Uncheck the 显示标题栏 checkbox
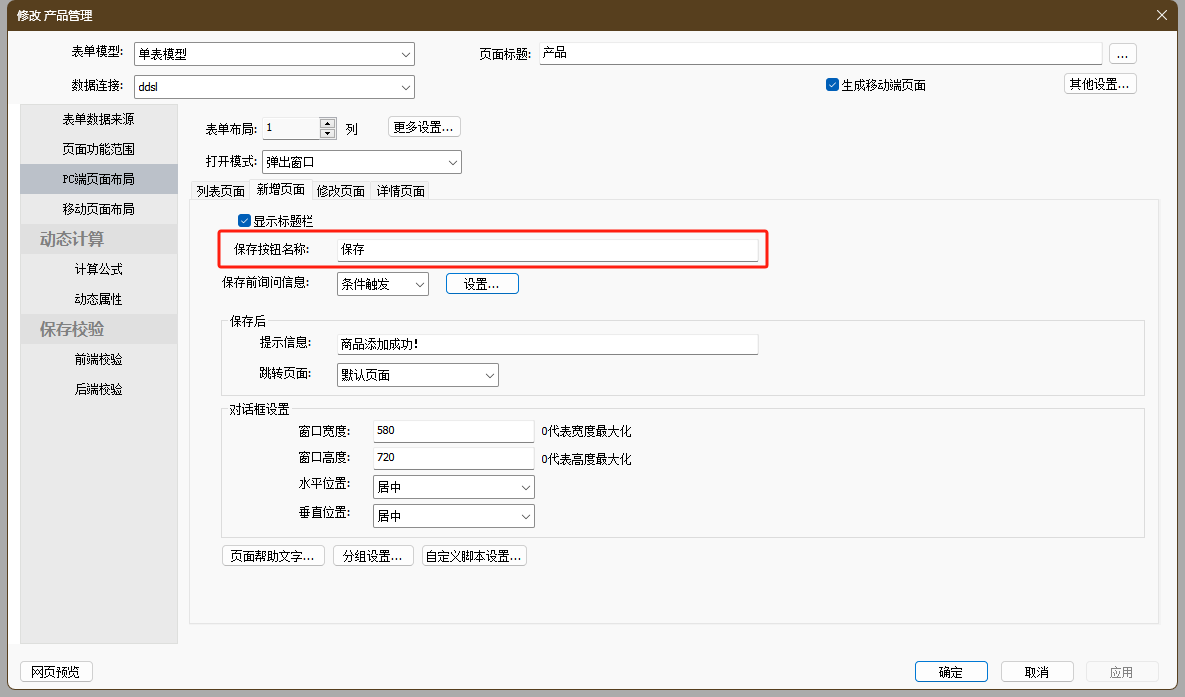1185x697 pixels. (244, 221)
